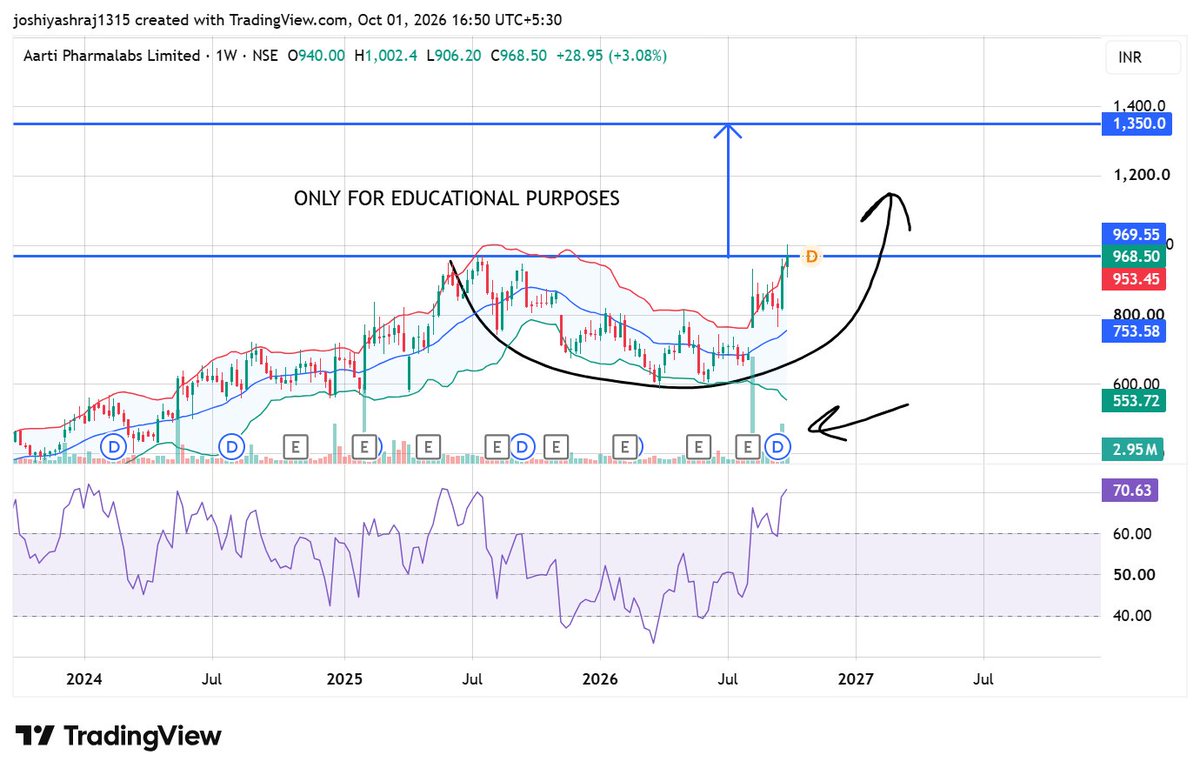
Task: Click the 1,400.0 price axis label
Action: [x=1140, y=105]
